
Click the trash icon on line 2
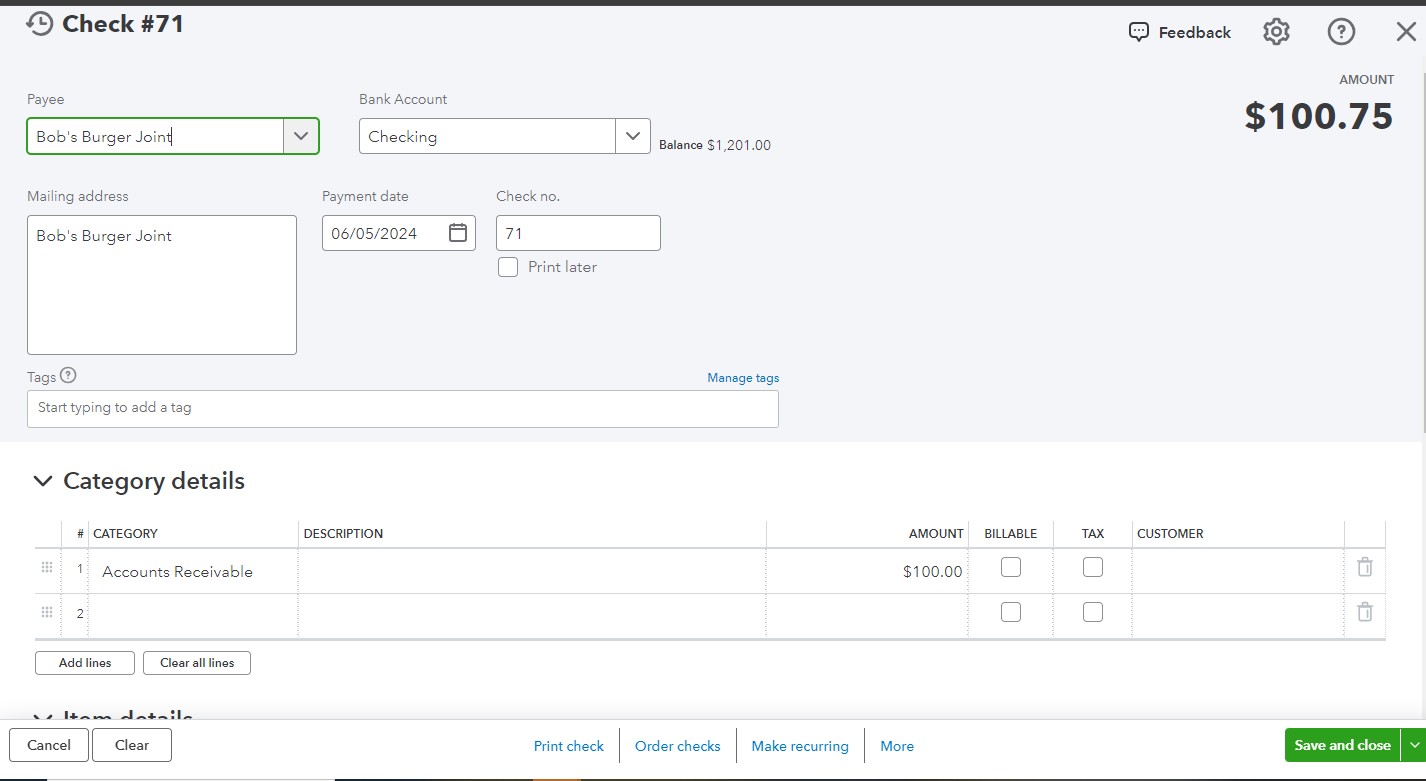1364,612
